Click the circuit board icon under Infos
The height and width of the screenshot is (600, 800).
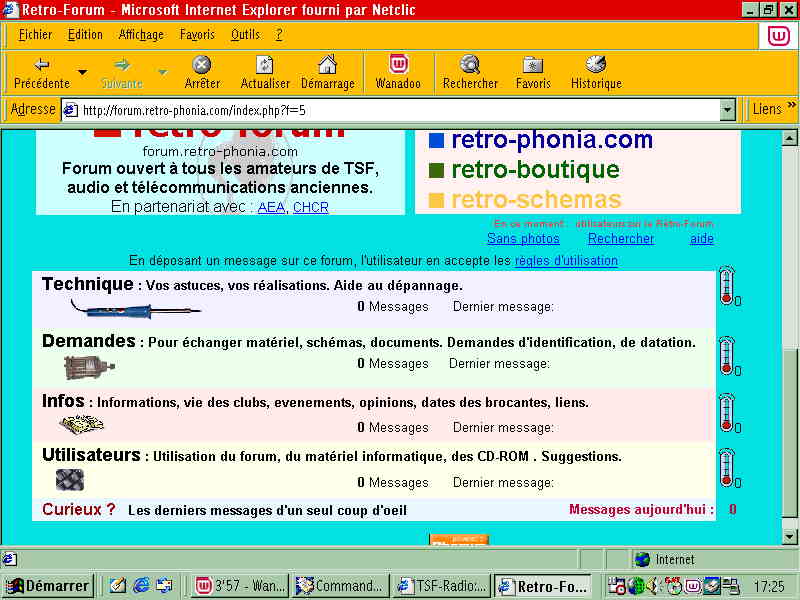tap(81, 424)
